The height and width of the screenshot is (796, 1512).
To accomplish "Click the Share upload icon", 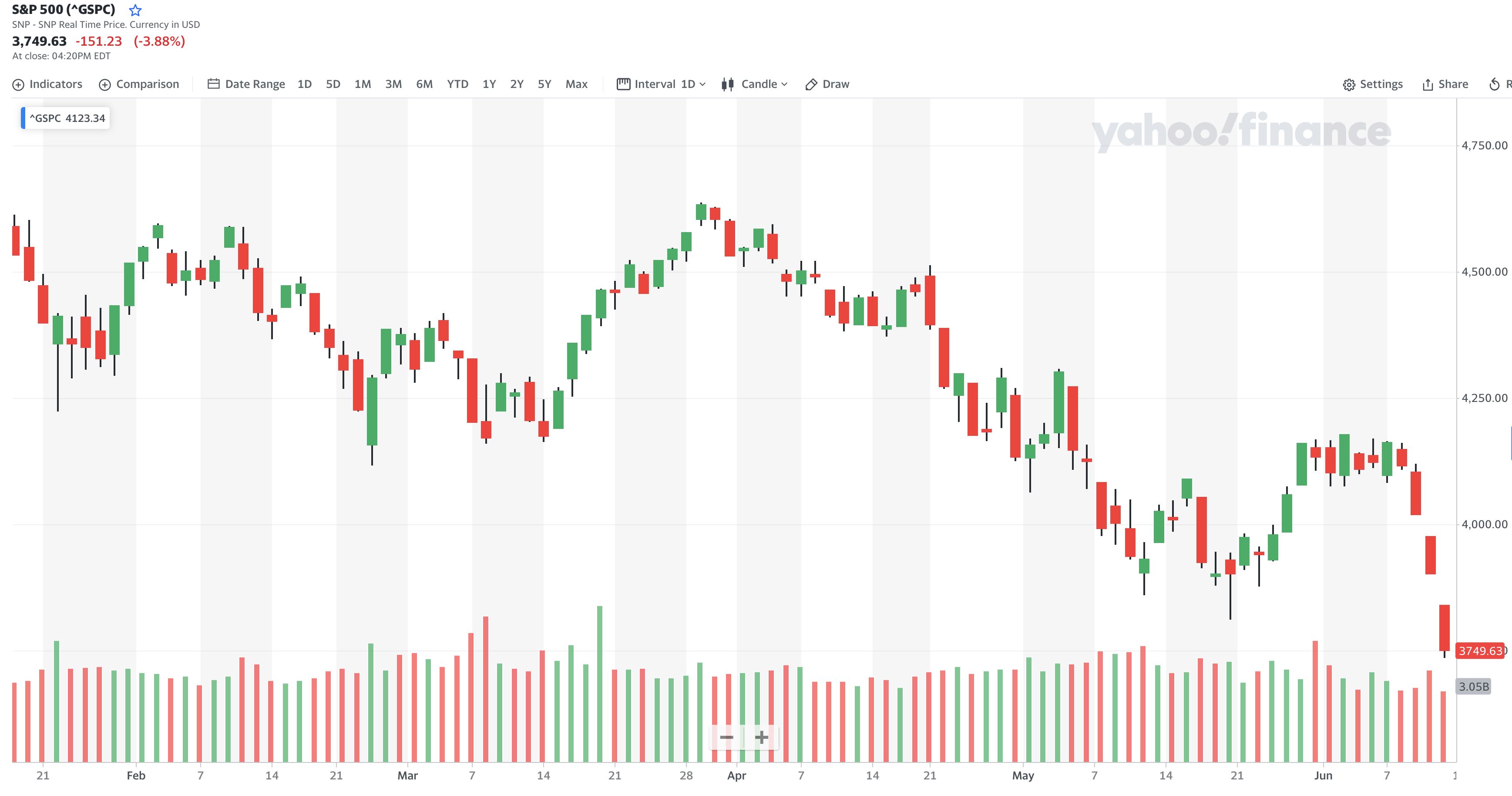I will pos(1428,84).
